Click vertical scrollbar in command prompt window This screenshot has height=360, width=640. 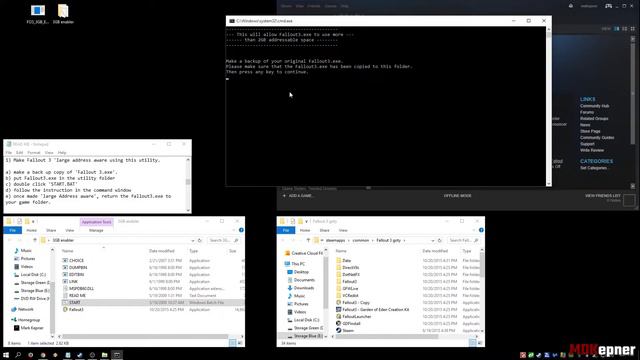coord(549,107)
